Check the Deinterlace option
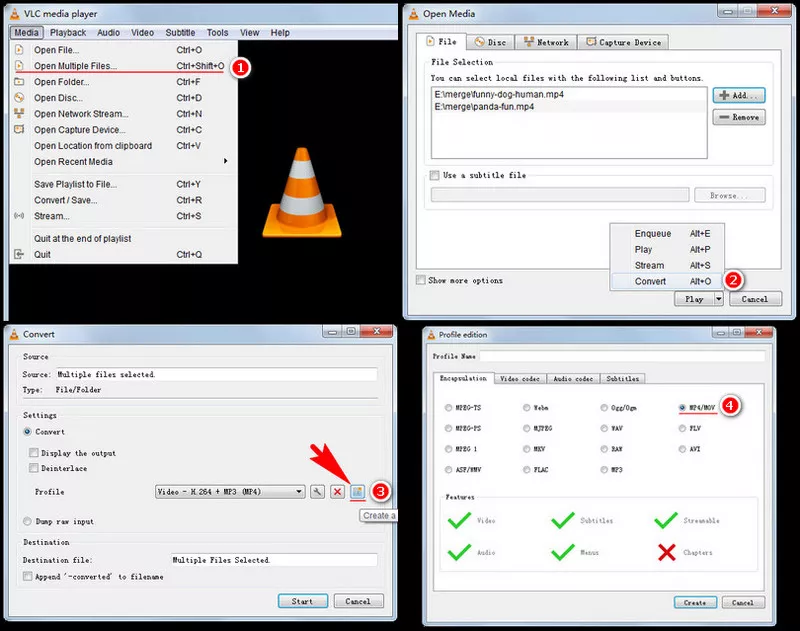Image resolution: width=800 pixels, height=631 pixels. (x=34, y=468)
